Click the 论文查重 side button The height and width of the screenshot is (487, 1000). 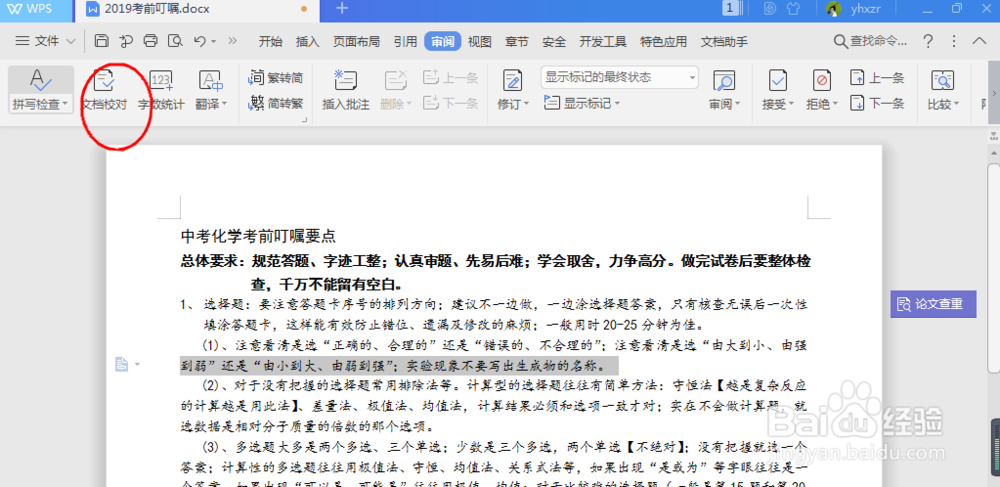coord(933,304)
